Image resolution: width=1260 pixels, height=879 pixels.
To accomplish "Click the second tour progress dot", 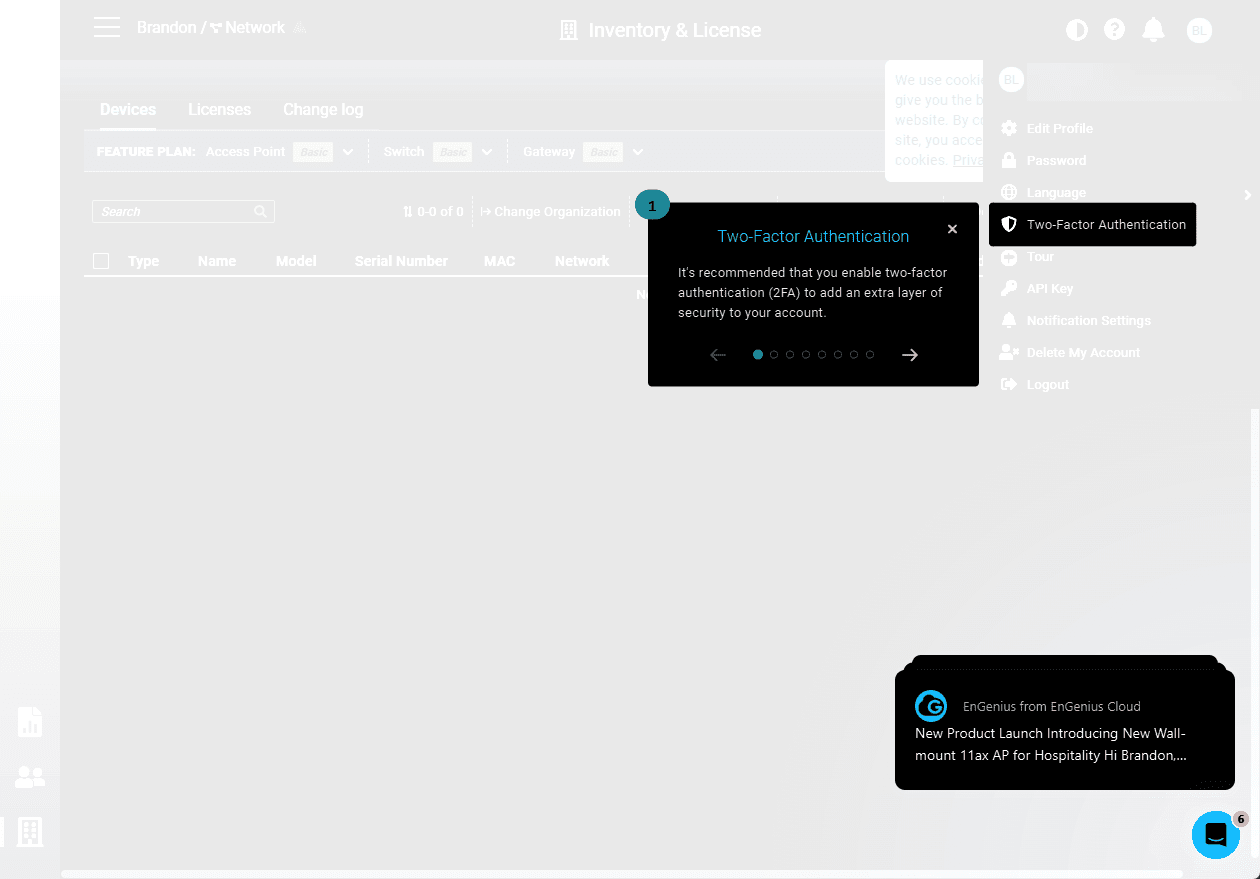I will pos(774,355).
